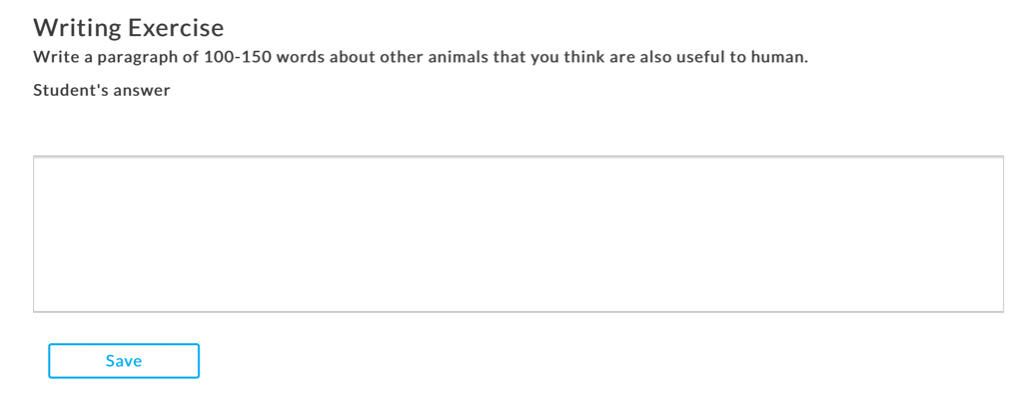Click the center of the blank answer area
1024x395 pixels.
518,234
